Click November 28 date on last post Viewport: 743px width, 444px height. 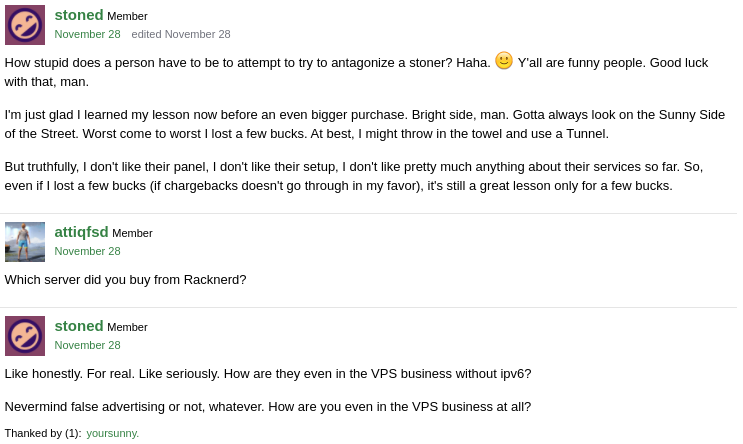pos(87,345)
